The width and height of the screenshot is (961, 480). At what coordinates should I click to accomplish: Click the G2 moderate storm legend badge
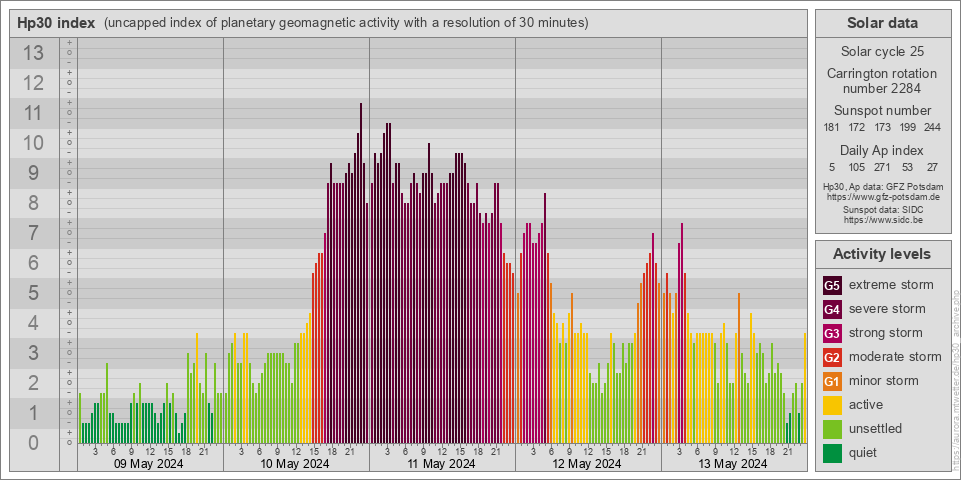click(832, 357)
